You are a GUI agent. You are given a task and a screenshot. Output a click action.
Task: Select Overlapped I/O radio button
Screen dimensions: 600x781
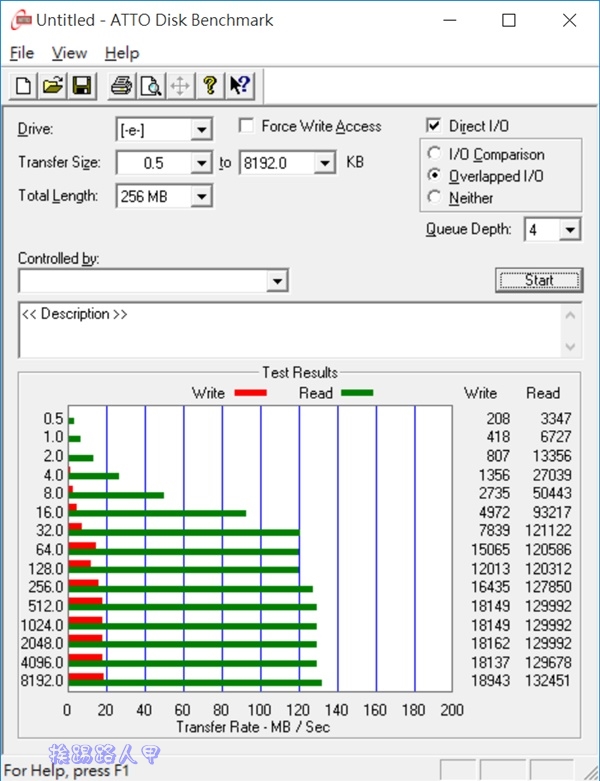tap(434, 175)
